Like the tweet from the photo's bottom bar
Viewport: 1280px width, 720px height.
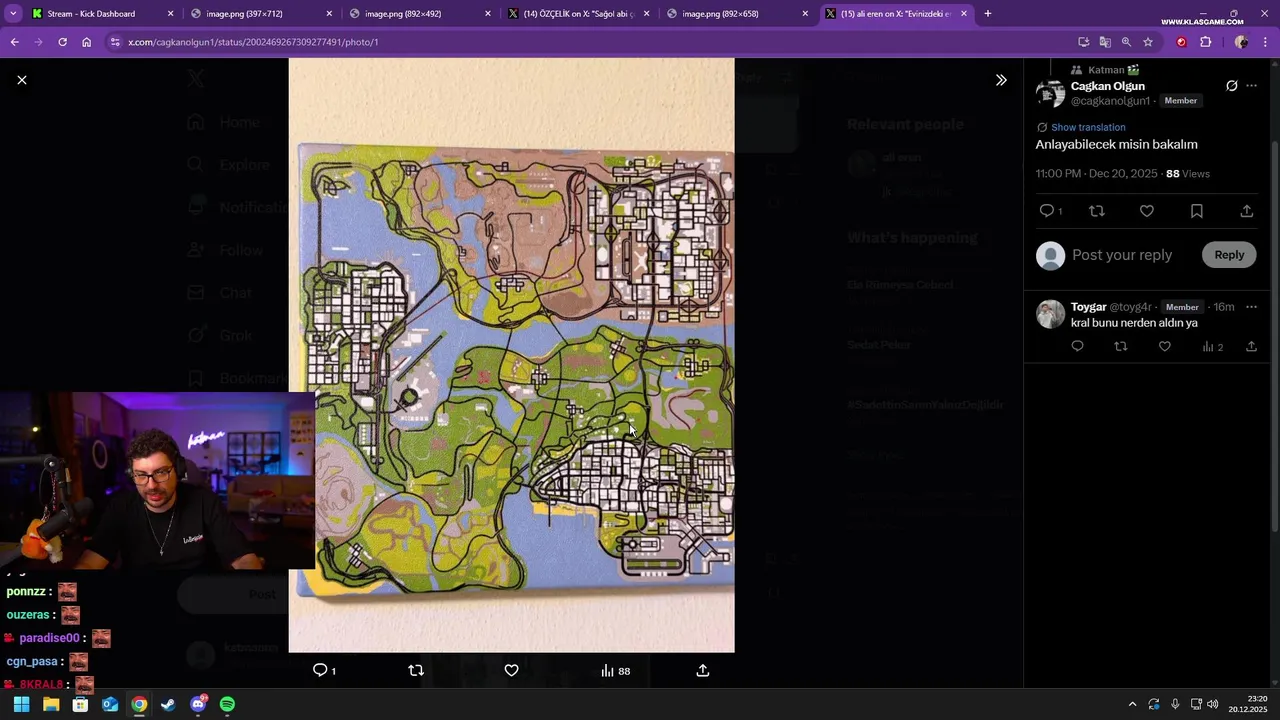coord(511,671)
